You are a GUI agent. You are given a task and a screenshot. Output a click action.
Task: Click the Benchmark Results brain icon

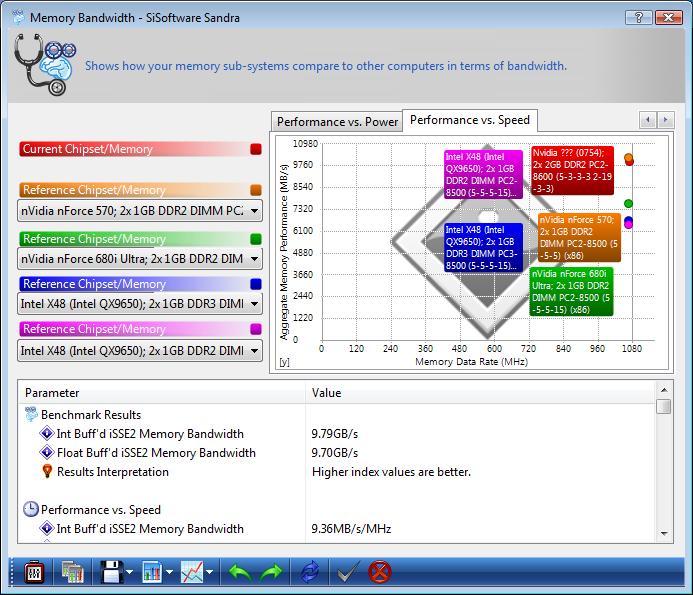[x=31, y=415]
